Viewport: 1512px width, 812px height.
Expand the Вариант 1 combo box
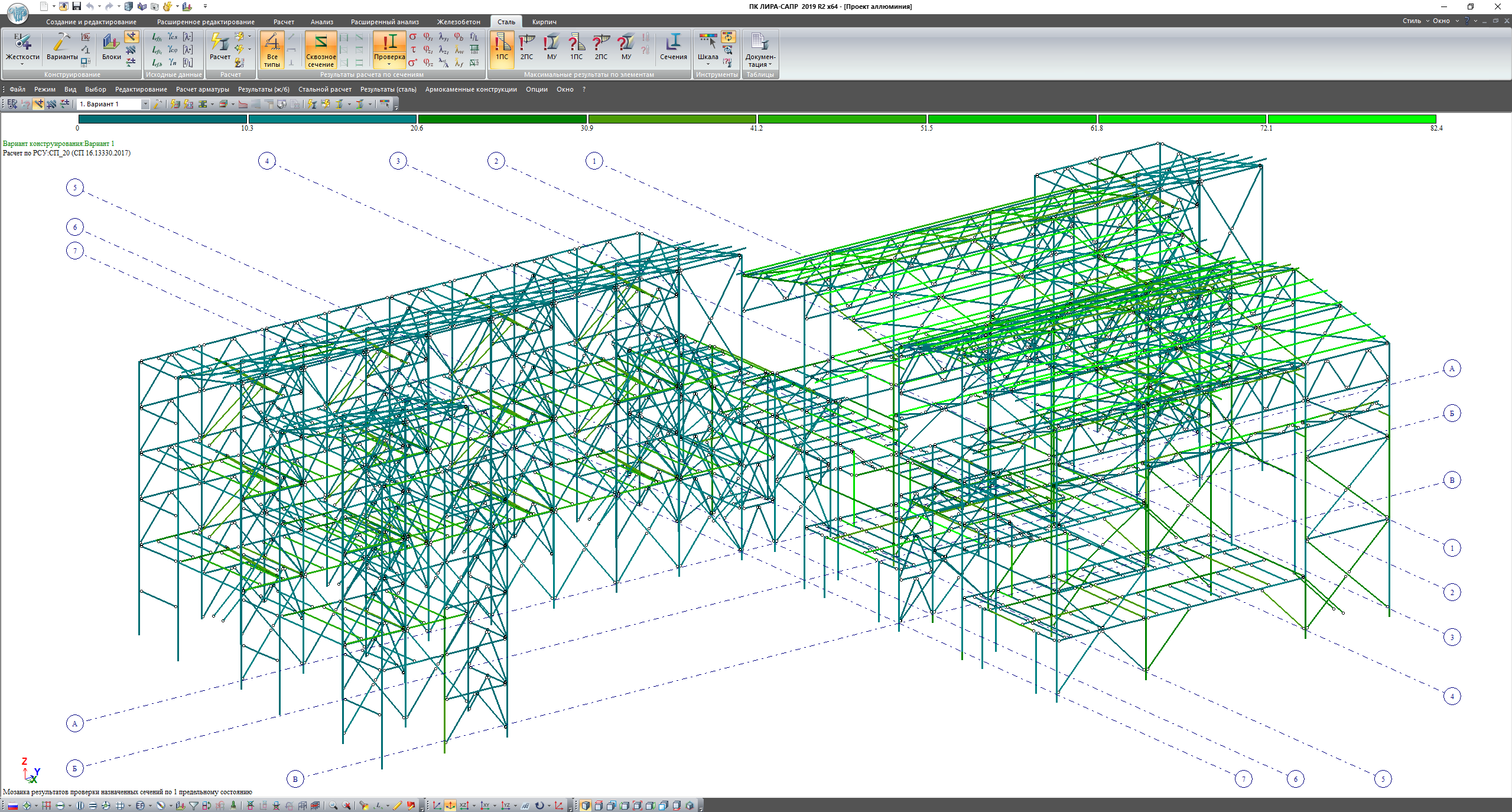click(x=145, y=104)
